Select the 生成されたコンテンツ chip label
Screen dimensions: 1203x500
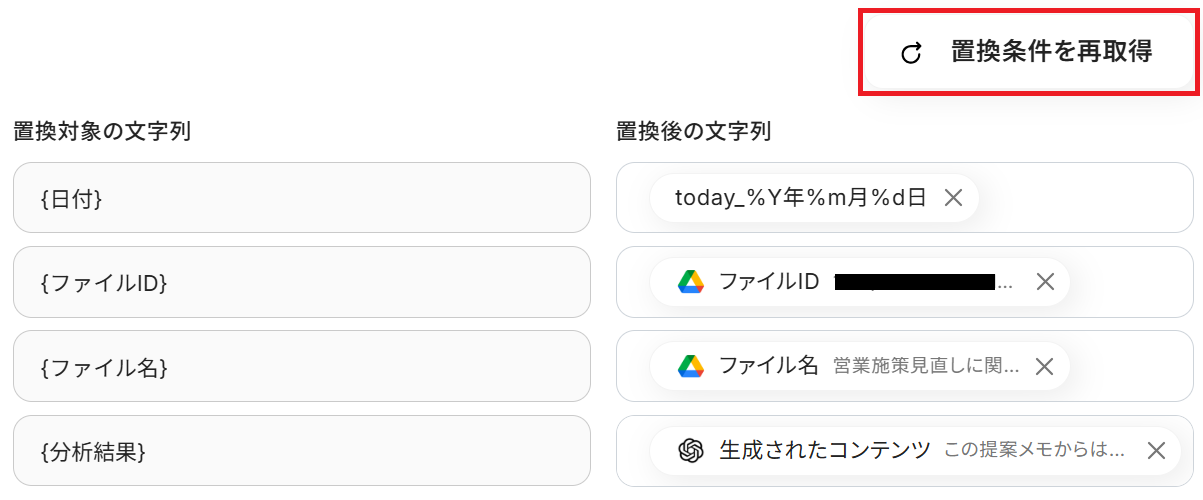click(824, 450)
